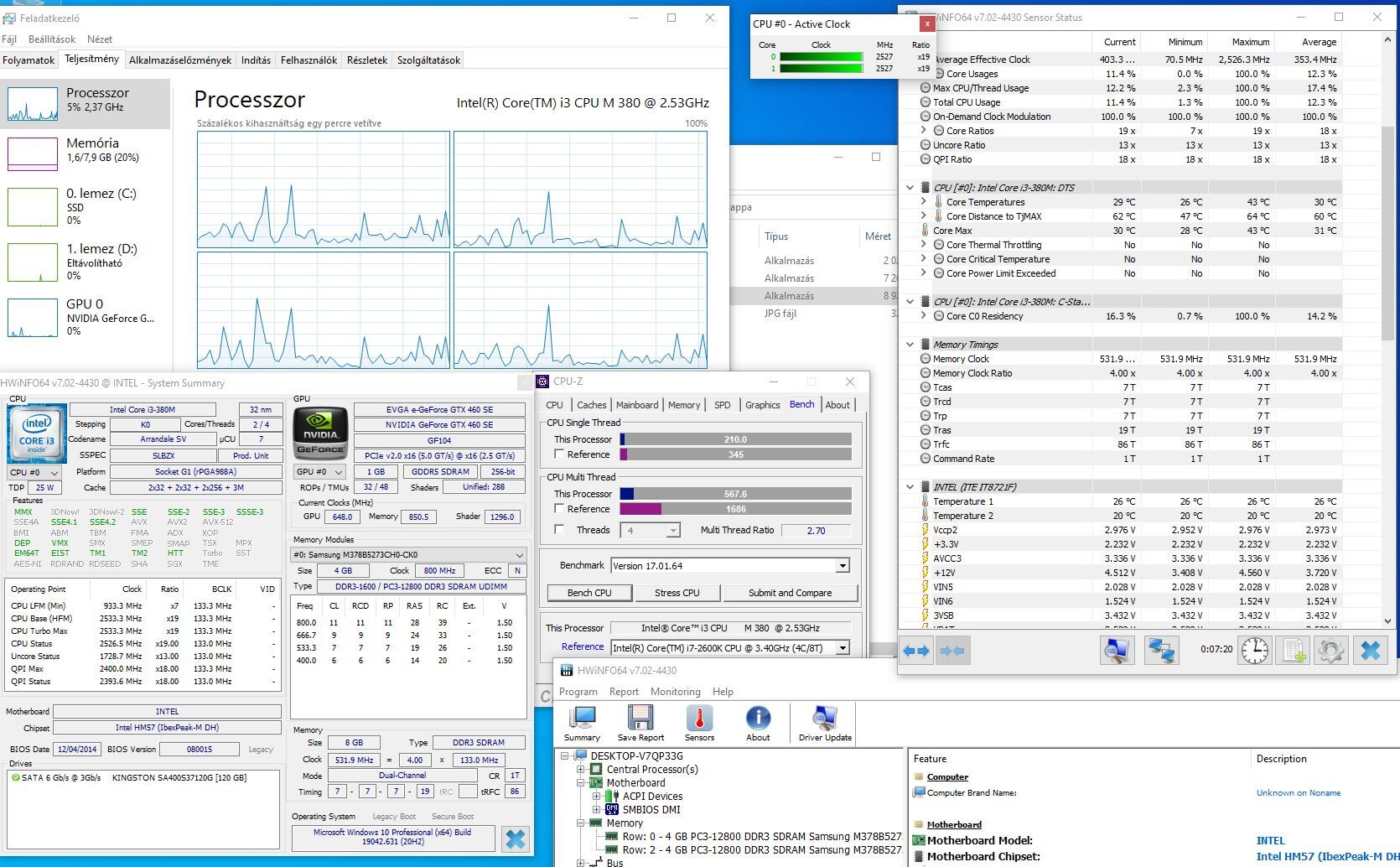This screenshot has height=867, width=1400.
Task: Click the Core 0 clock bar
Action: (821, 57)
